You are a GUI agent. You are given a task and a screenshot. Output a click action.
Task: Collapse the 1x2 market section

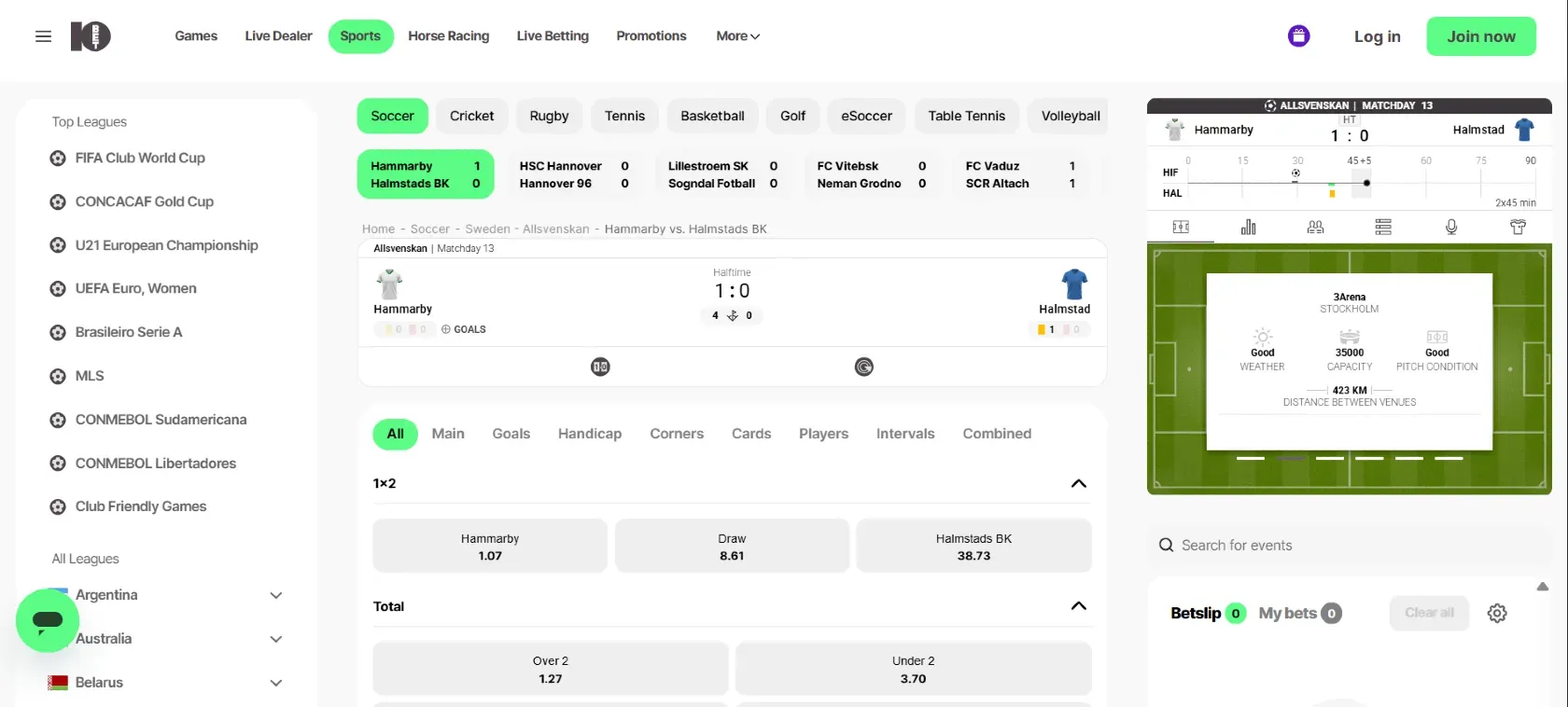pyautogui.click(x=1079, y=483)
